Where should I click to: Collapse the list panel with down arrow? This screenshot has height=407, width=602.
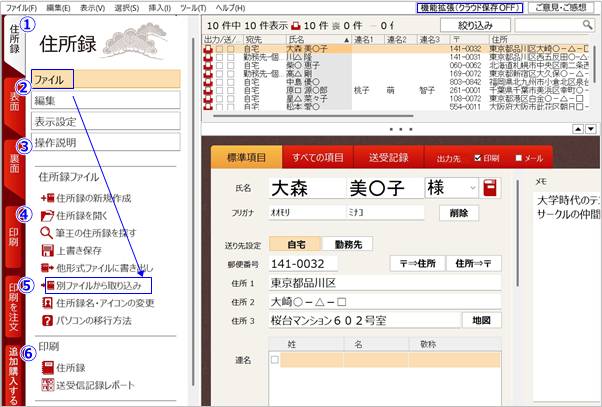coord(592,129)
